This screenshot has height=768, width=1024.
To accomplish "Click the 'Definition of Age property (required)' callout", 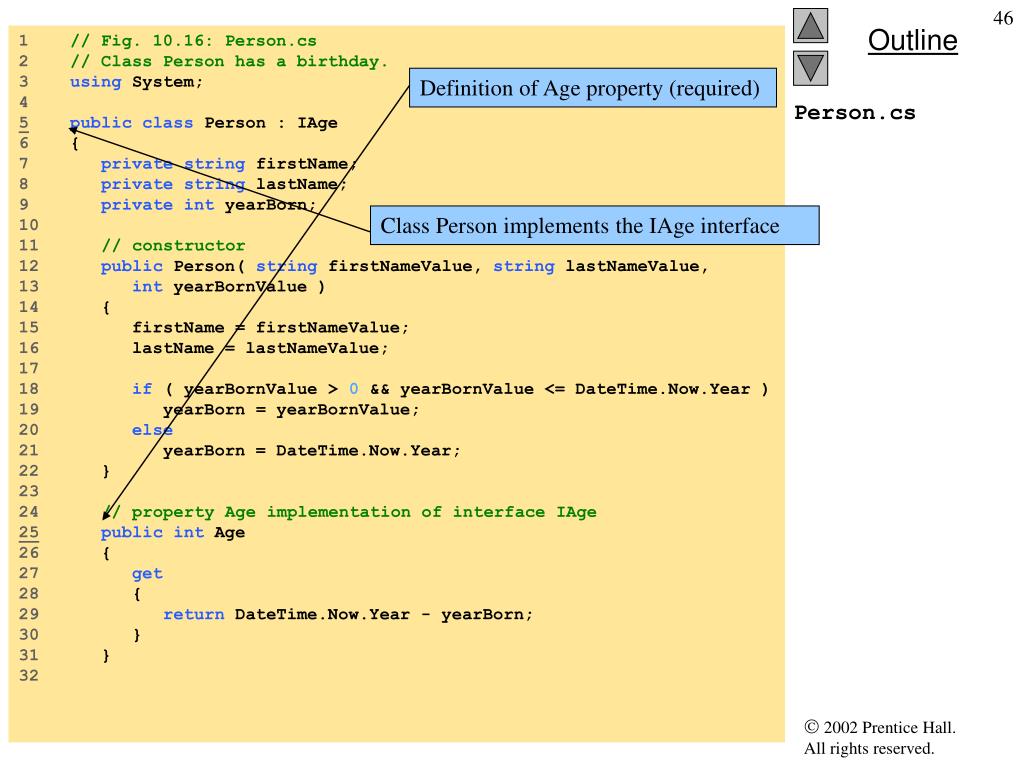I will click(x=593, y=88).
